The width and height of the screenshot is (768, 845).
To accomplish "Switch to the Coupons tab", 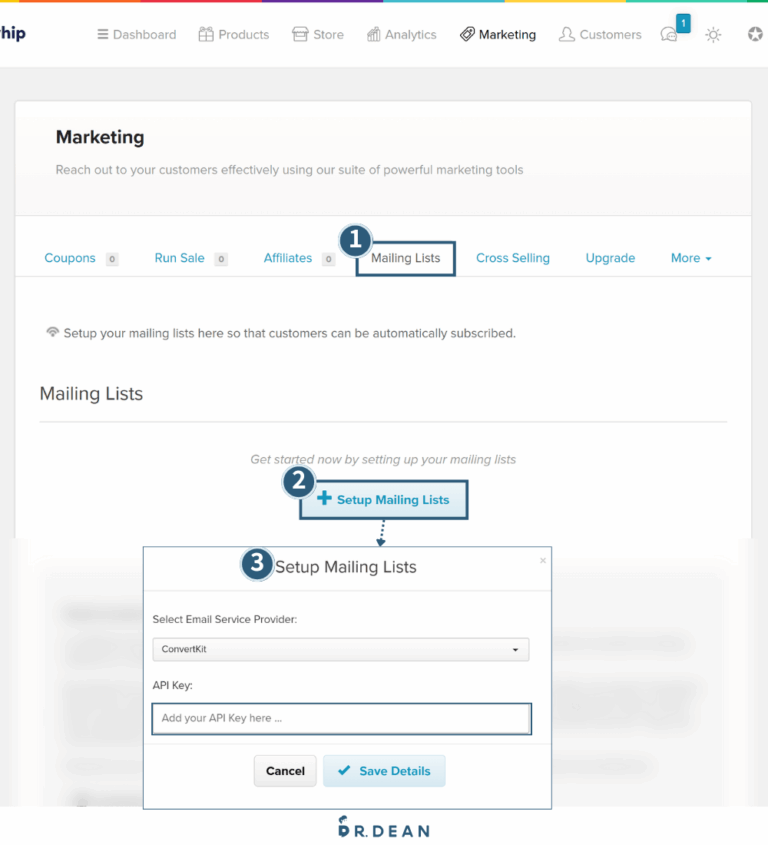I will (70, 258).
